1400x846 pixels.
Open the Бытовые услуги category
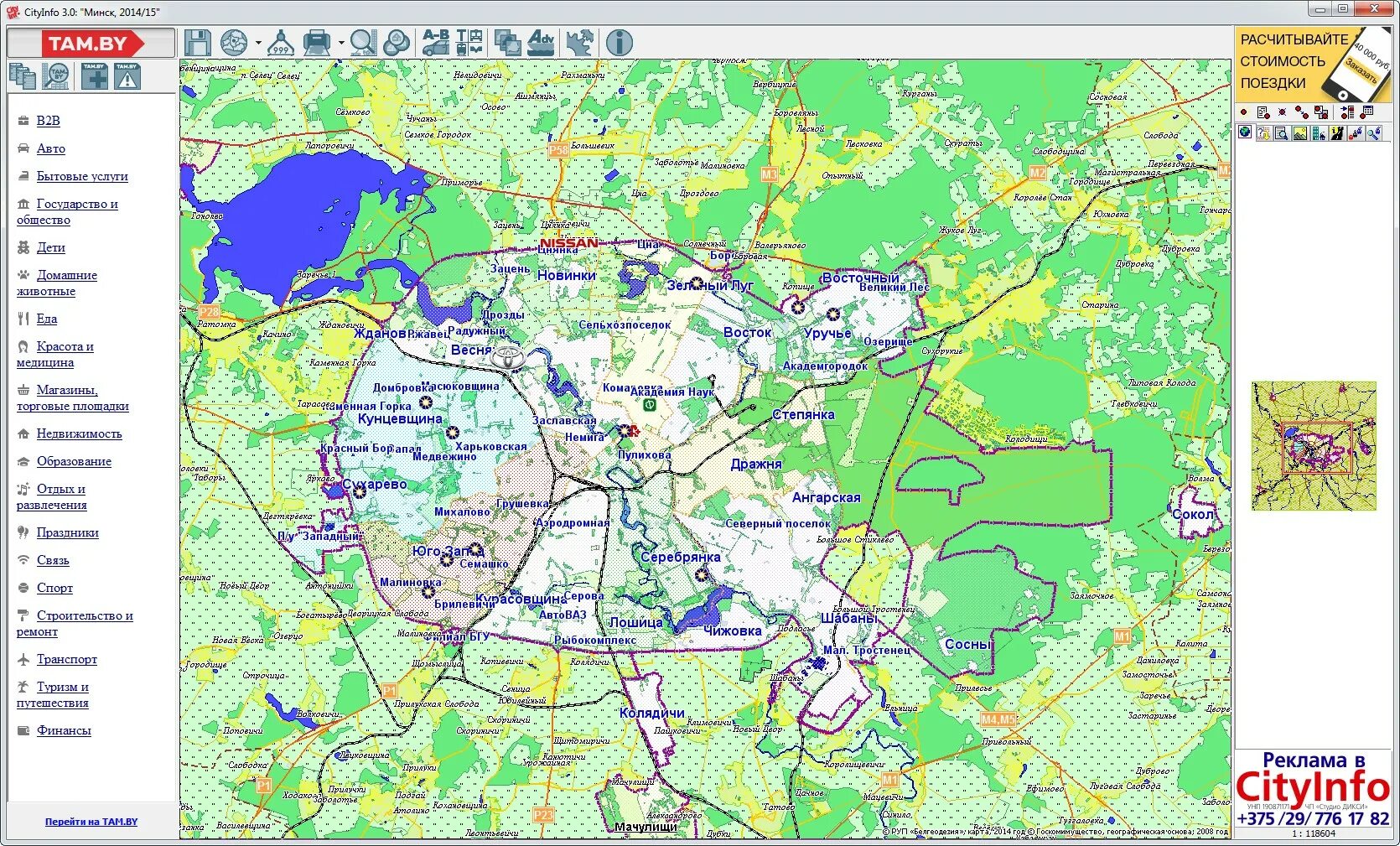(82, 176)
